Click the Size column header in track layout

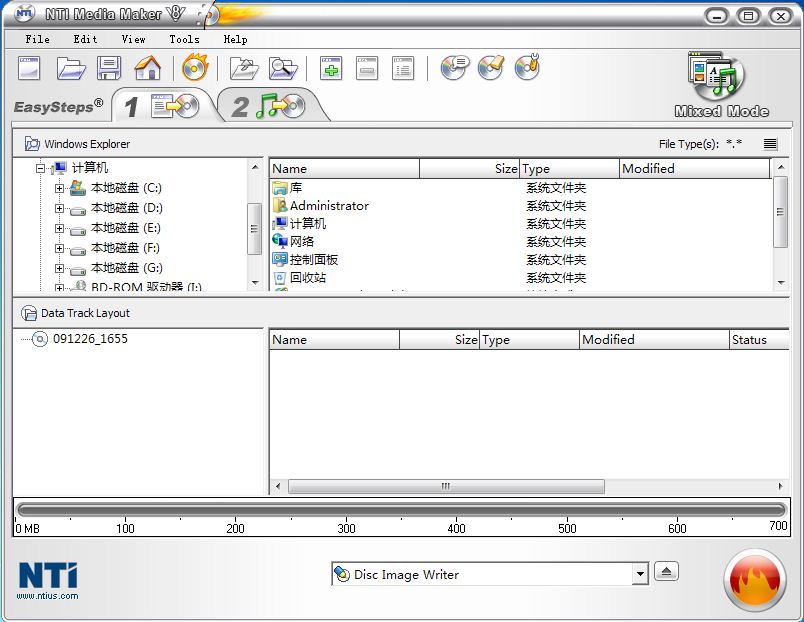tap(439, 340)
